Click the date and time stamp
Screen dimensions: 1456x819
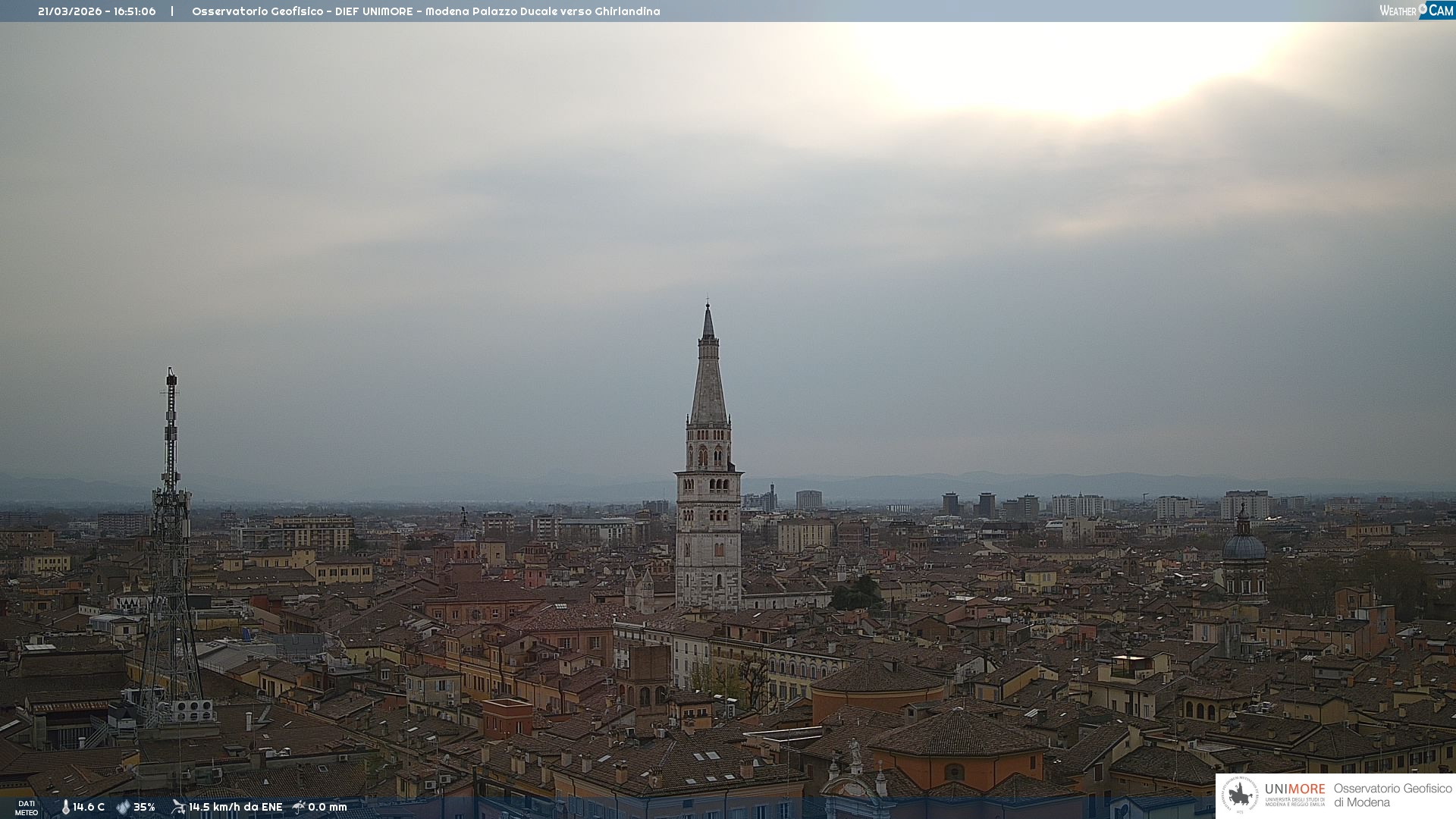point(96,11)
